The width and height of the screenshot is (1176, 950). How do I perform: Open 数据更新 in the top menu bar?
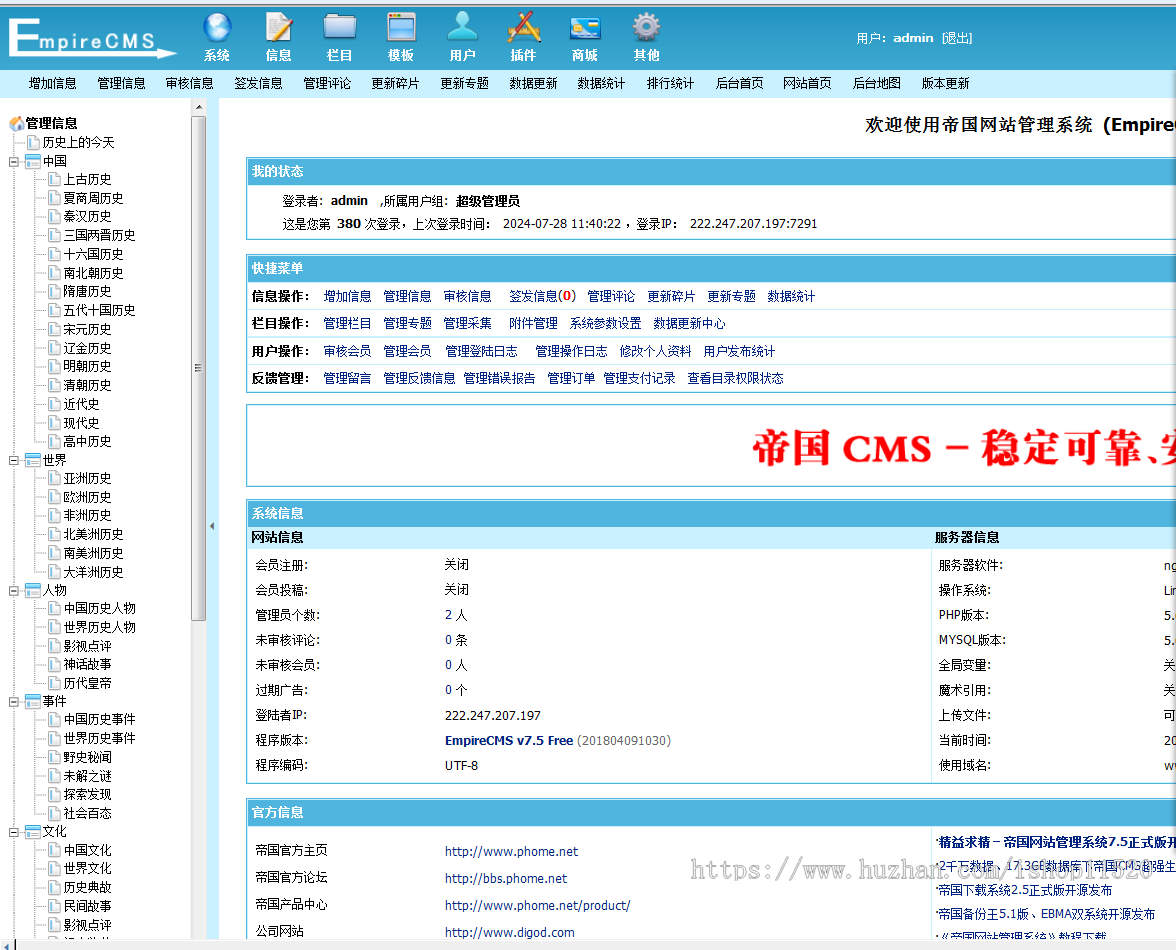click(533, 83)
